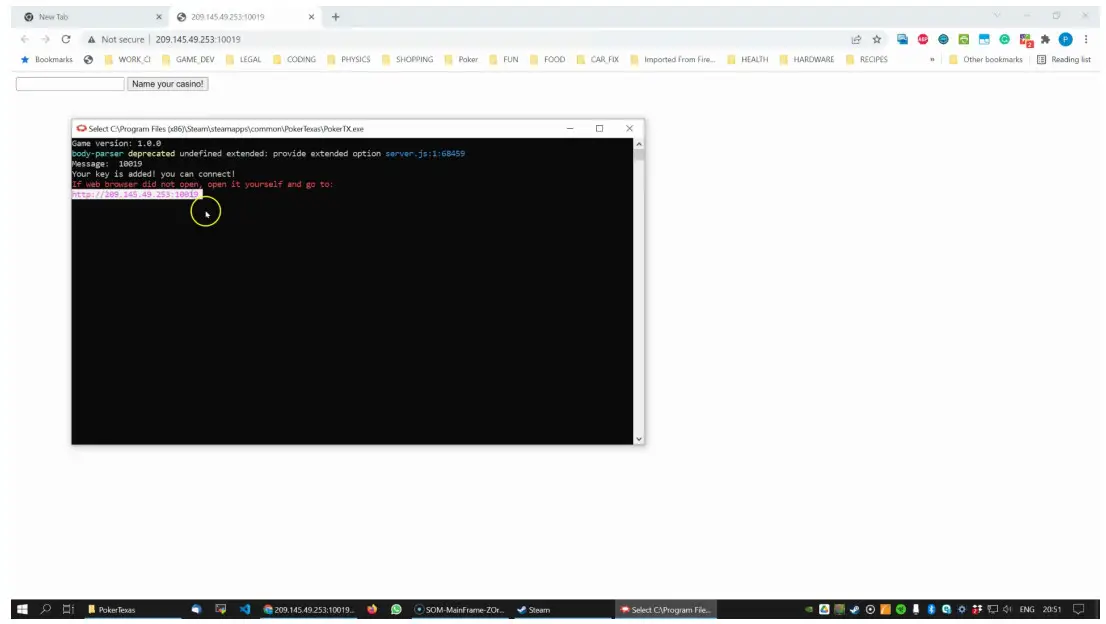1106x624 pixels.
Task: Click the server.js:1:68459 console text
Action: click(425, 153)
